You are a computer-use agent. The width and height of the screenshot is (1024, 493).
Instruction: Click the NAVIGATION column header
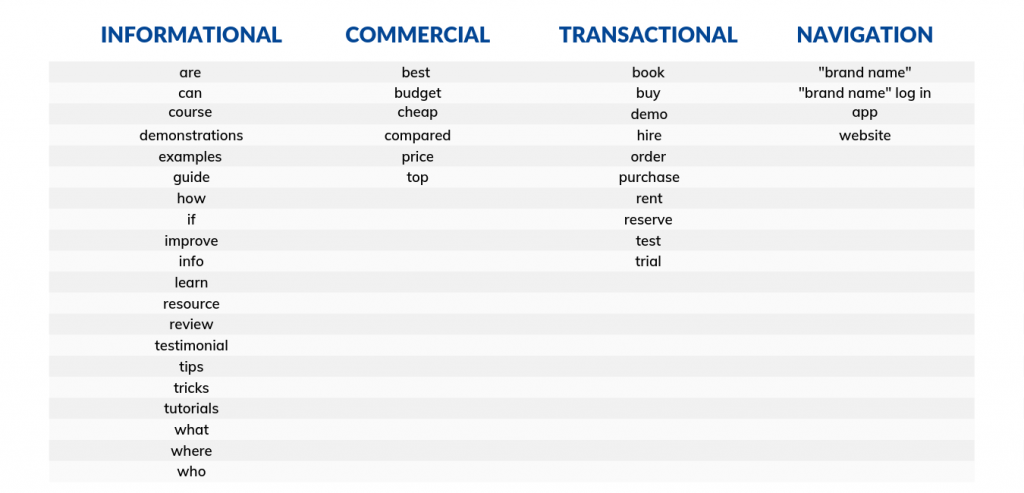865,35
